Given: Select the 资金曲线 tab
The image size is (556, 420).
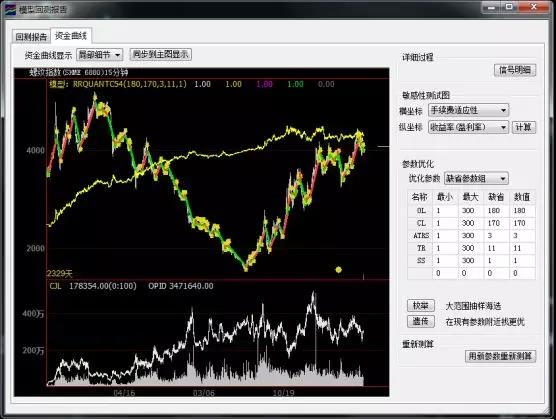Looking at the screenshot, I should (71, 35).
